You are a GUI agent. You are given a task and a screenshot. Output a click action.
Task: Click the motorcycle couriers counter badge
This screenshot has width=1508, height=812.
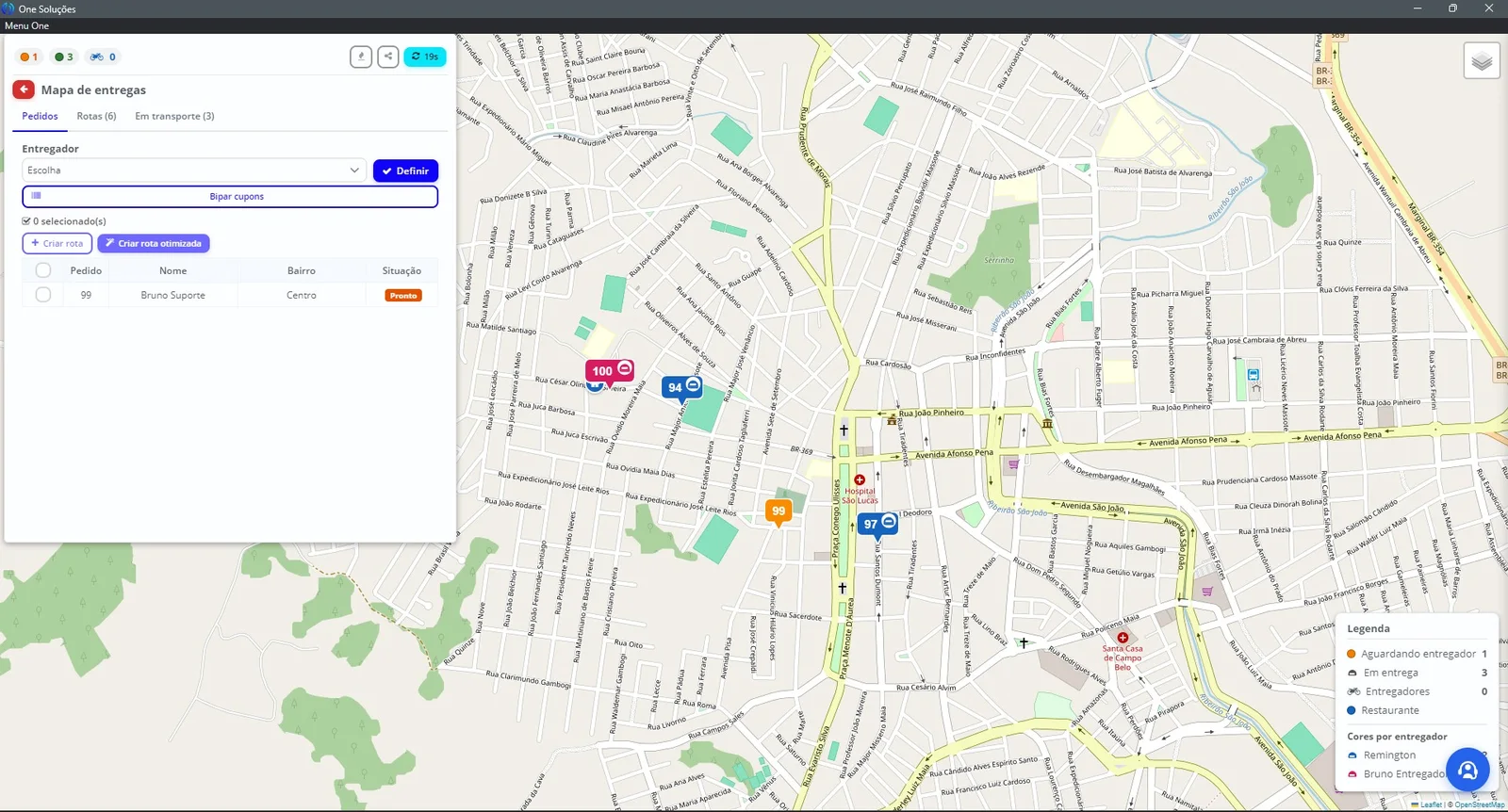tap(103, 57)
